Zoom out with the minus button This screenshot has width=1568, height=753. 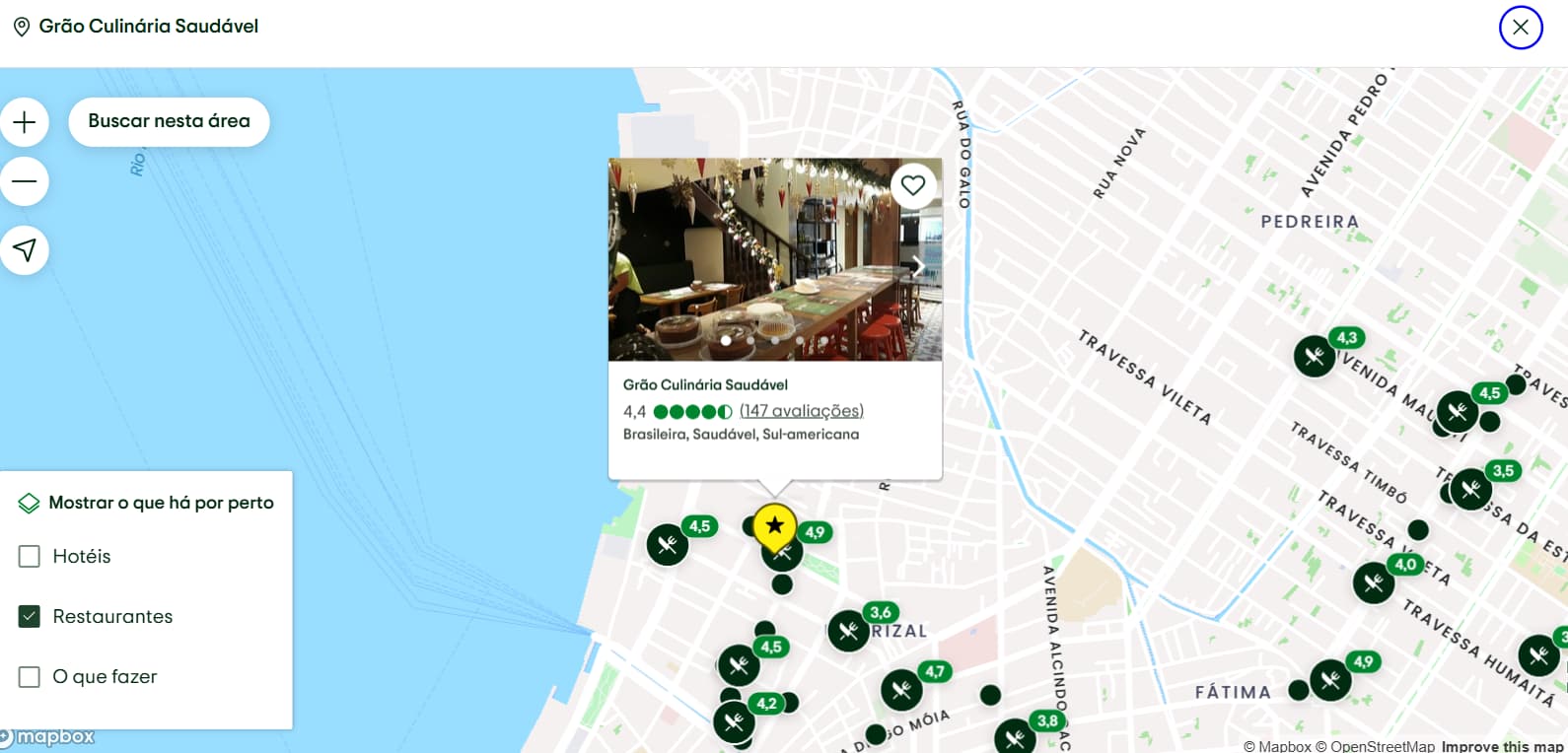25,181
